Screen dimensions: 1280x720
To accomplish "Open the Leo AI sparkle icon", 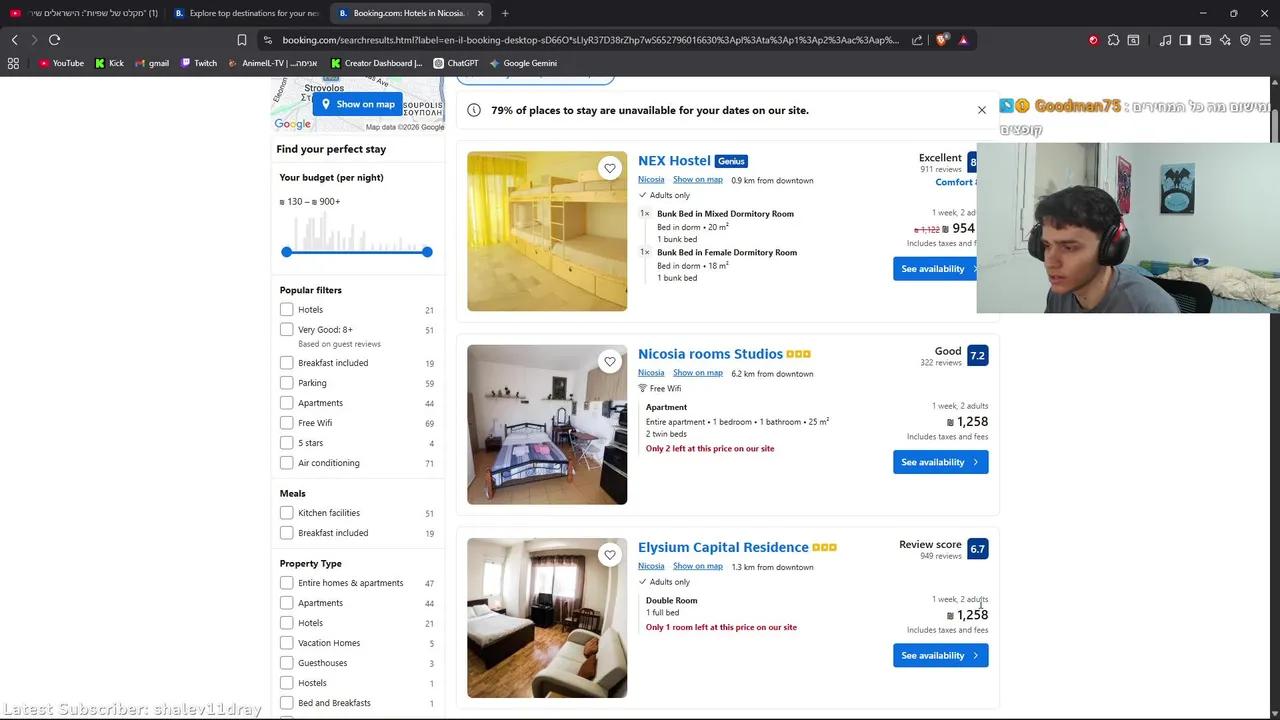I will tap(1225, 40).
